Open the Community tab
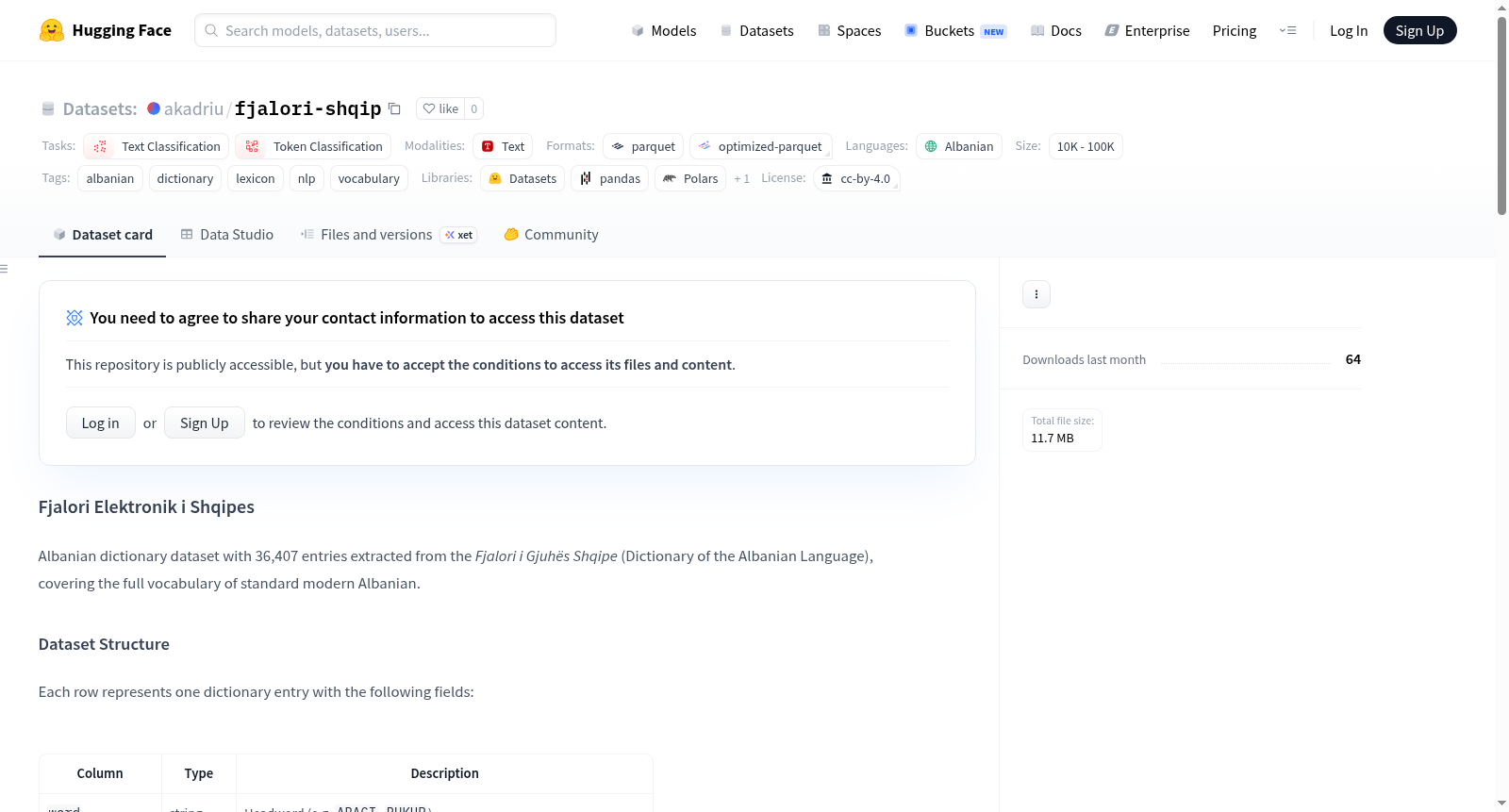The image size is (1509, 812). pos(551,235)
